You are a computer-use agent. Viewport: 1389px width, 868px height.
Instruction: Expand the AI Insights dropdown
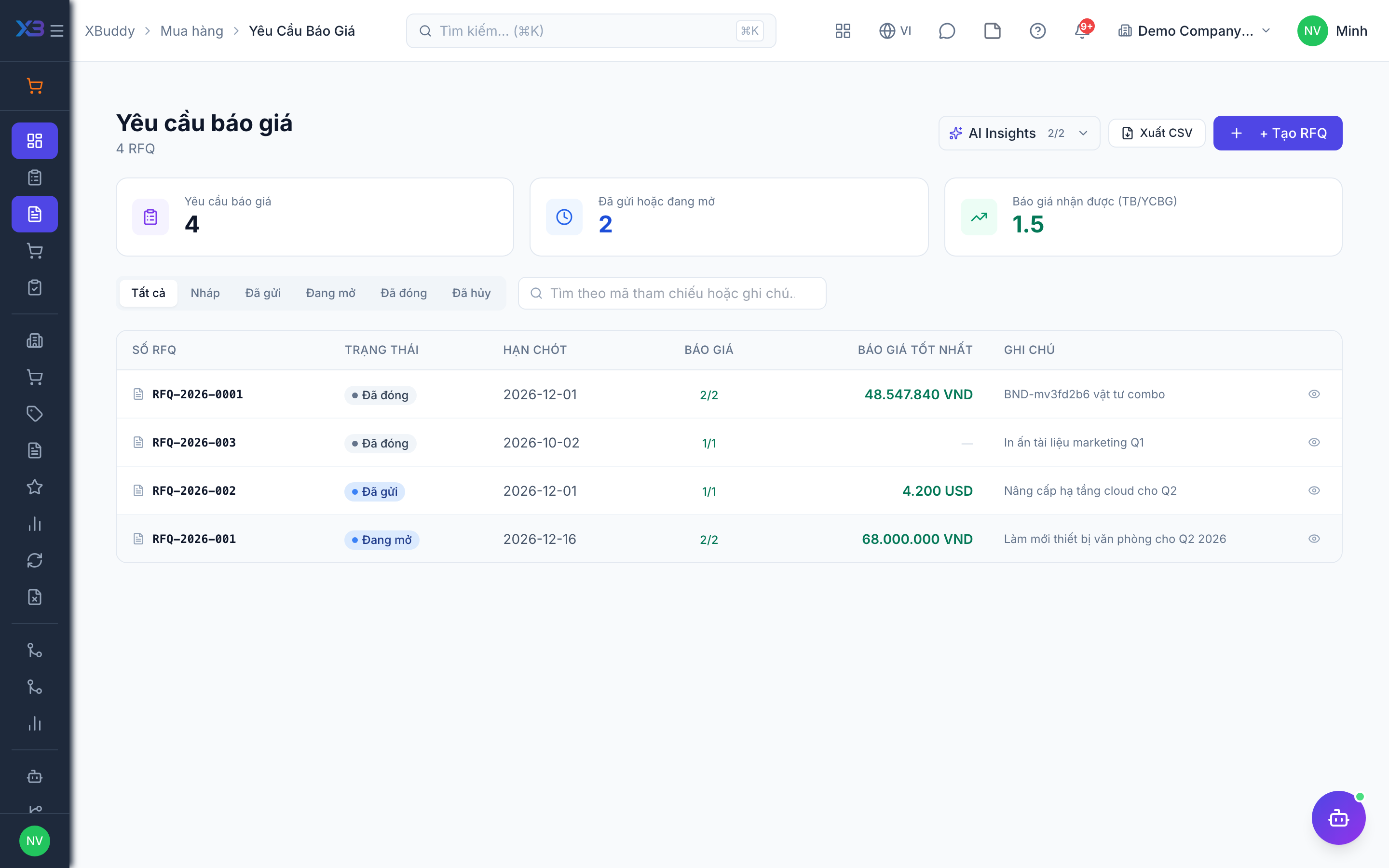1019,133
